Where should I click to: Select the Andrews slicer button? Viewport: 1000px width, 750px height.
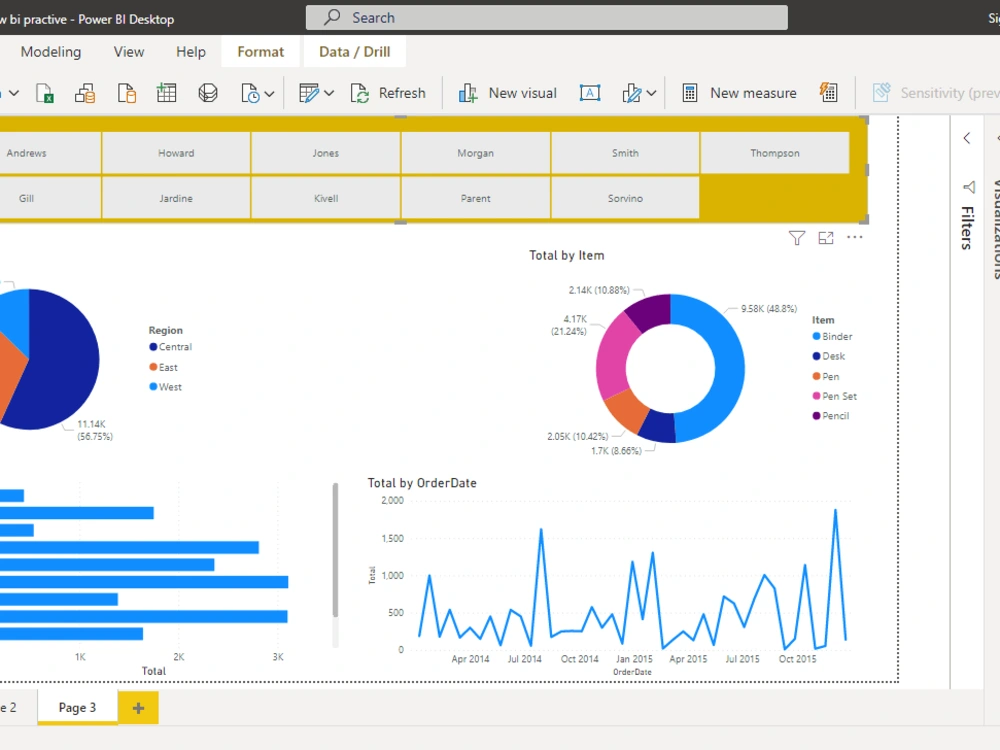pos(50,153)
